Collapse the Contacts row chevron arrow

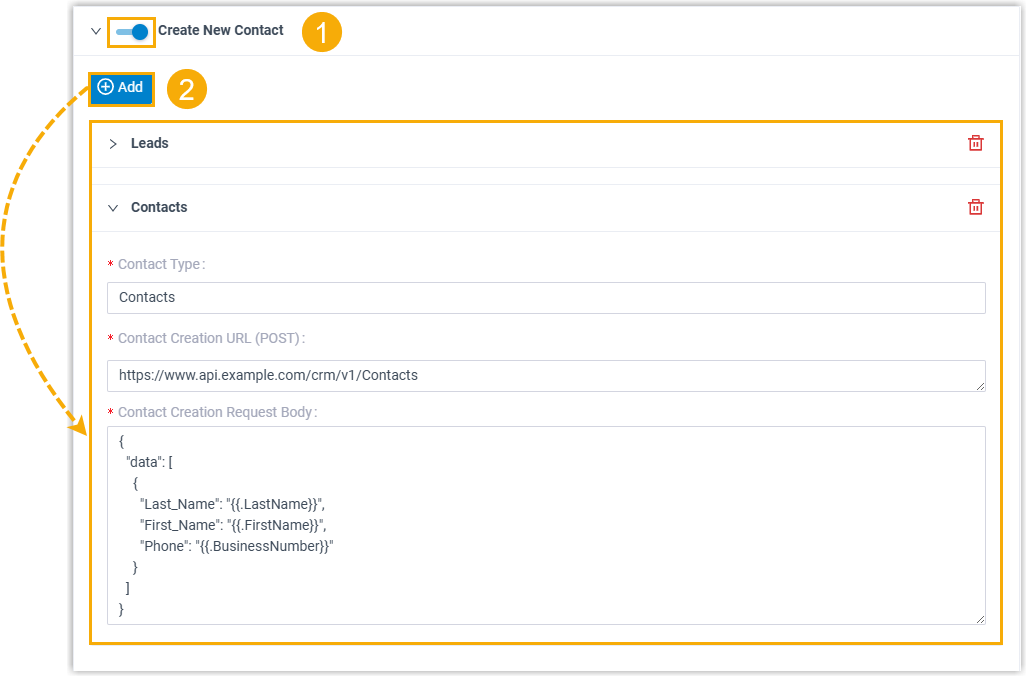113,208
